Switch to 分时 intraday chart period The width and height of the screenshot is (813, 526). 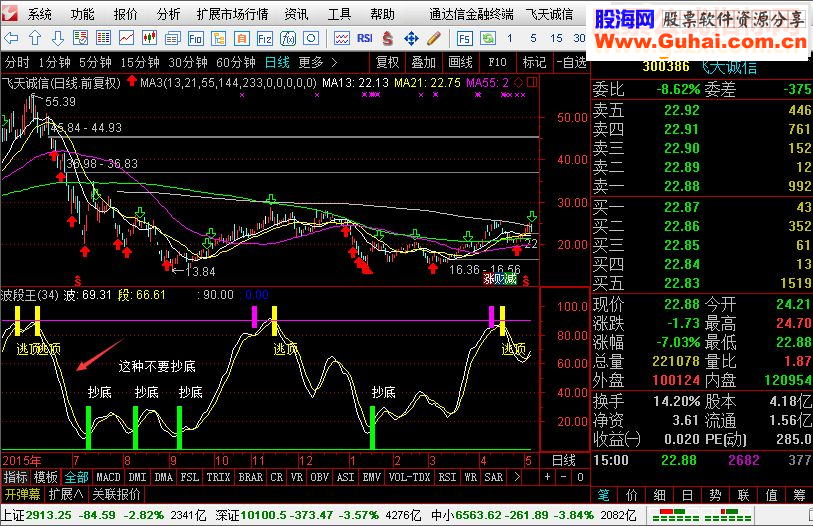tap(17, 63)
